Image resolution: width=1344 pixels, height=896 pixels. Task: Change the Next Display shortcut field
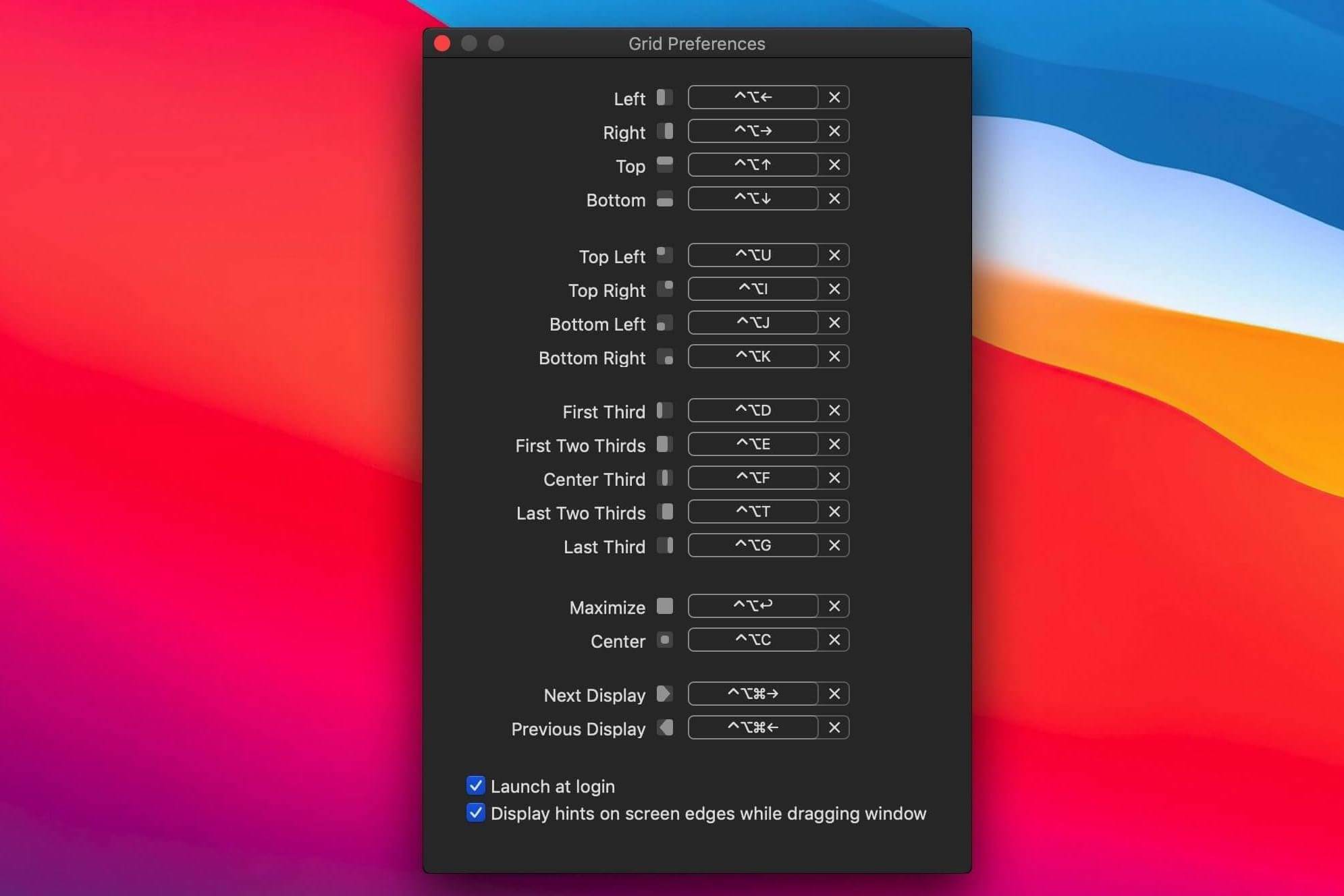753,694
